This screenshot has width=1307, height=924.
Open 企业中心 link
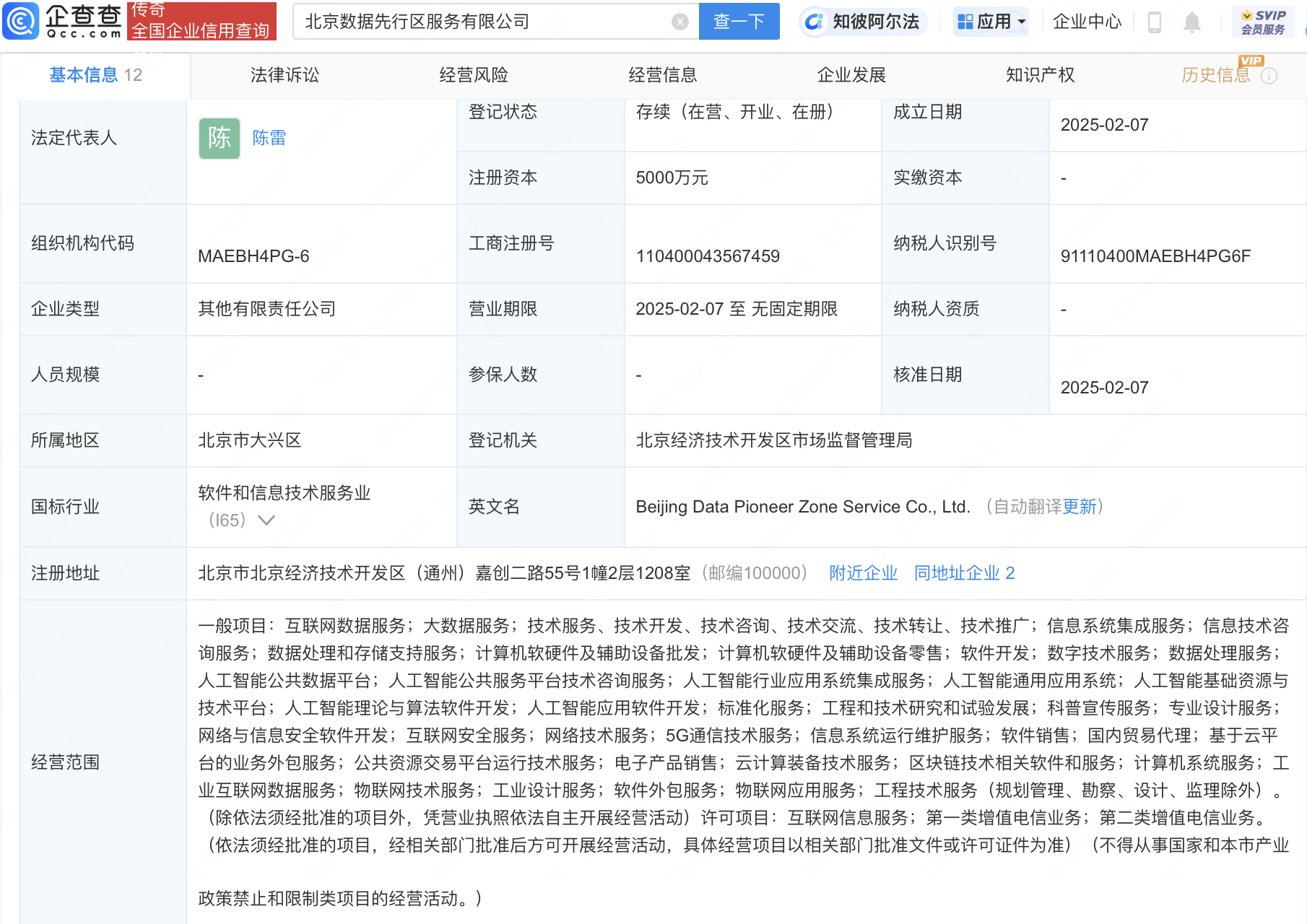[1087, 22]
